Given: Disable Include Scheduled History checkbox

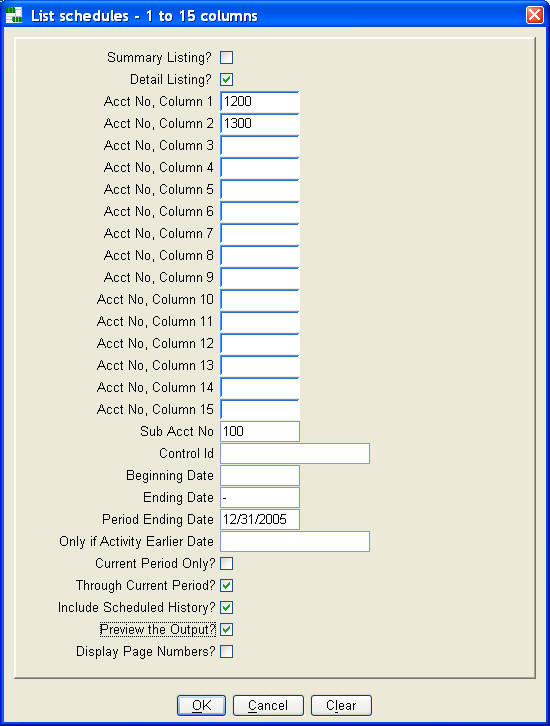Looking at the screenshot, I should 226,607.
